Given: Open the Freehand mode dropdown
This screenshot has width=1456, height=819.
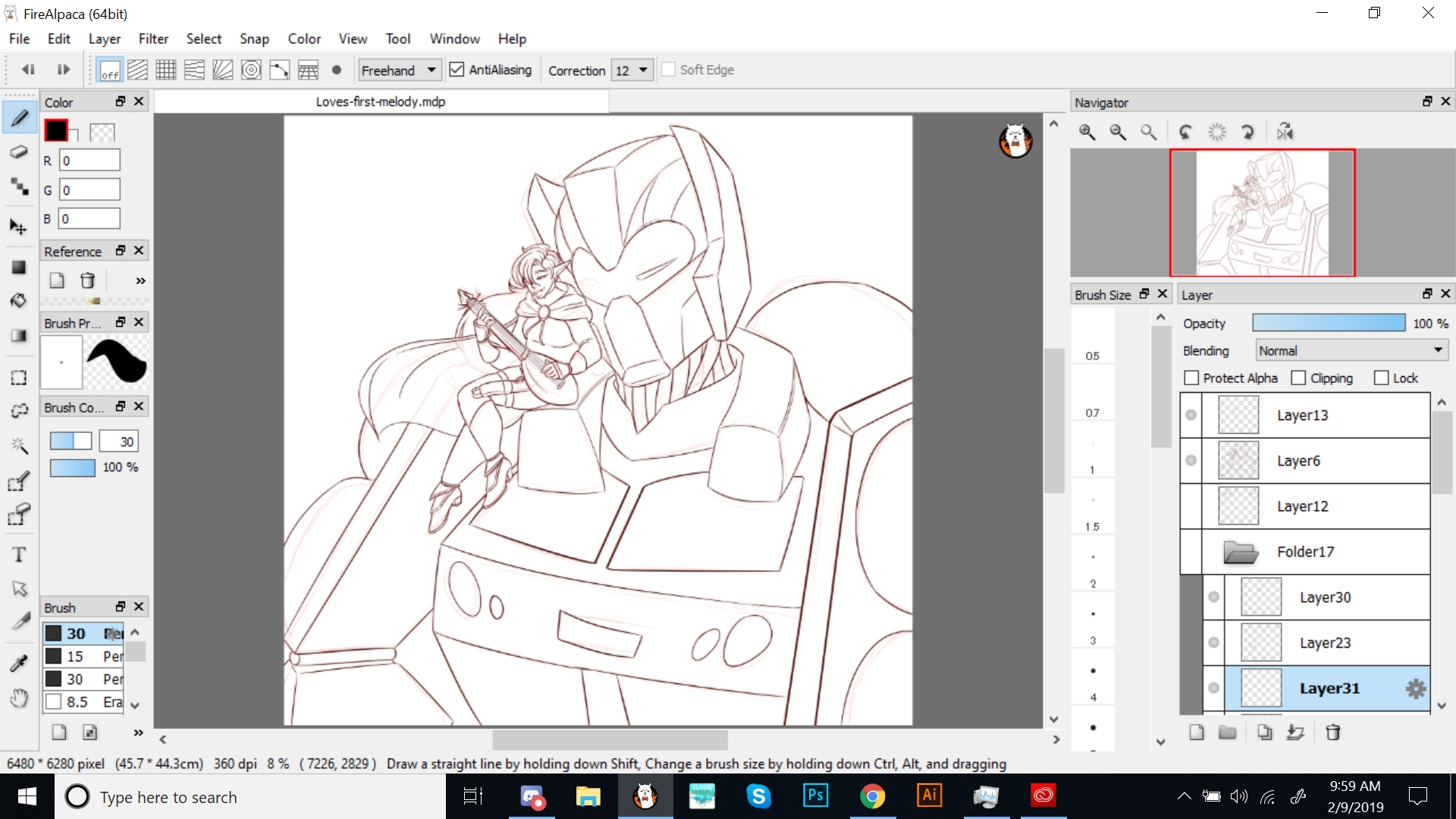Looking at the screenshot, I should click(x=399, y=71).
